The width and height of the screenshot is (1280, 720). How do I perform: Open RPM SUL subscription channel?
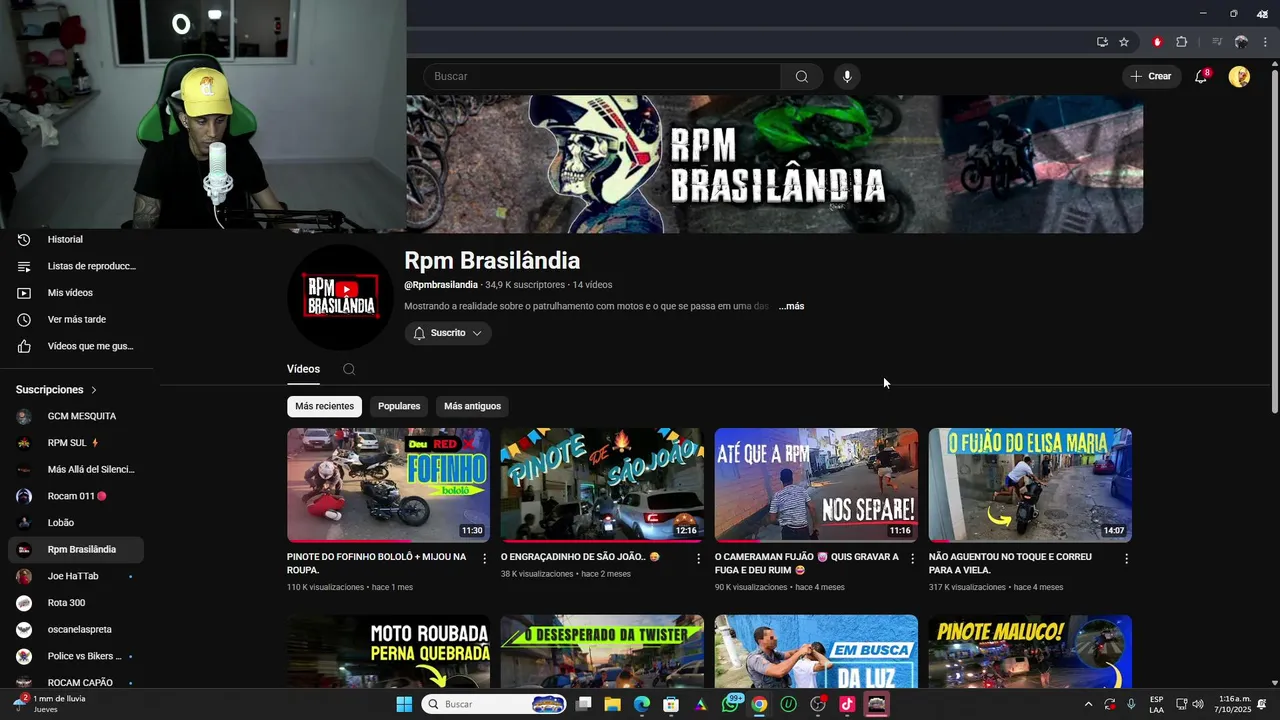(76, 443)
